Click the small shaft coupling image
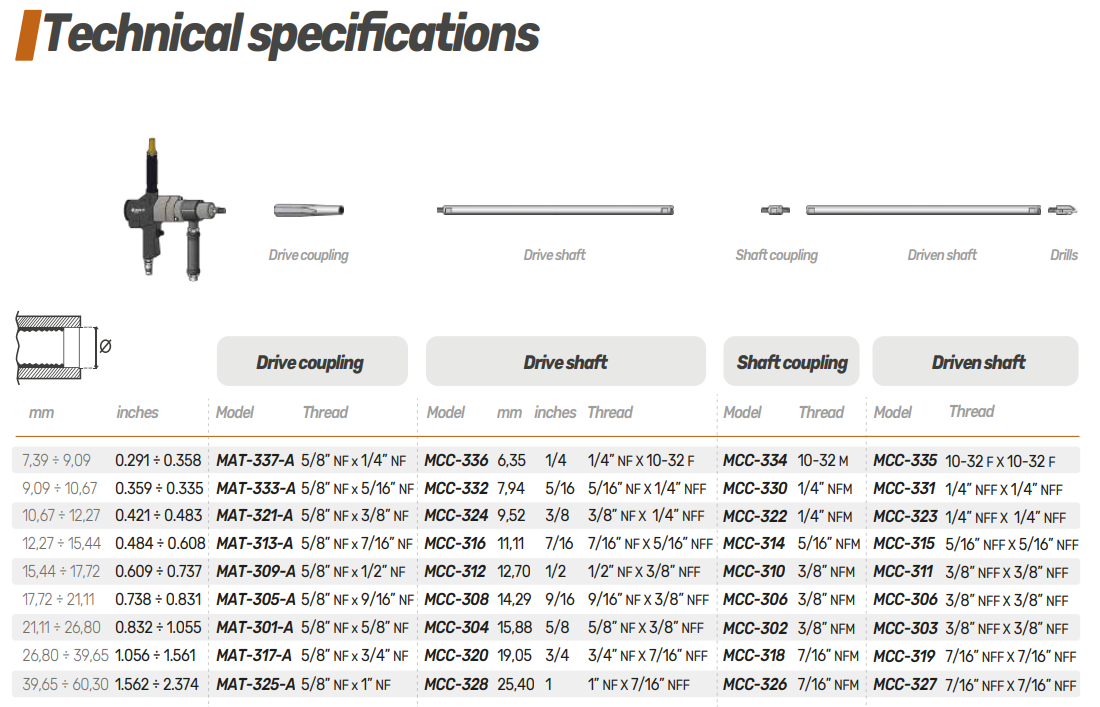 pyautogui.click(x=775, y=210)
